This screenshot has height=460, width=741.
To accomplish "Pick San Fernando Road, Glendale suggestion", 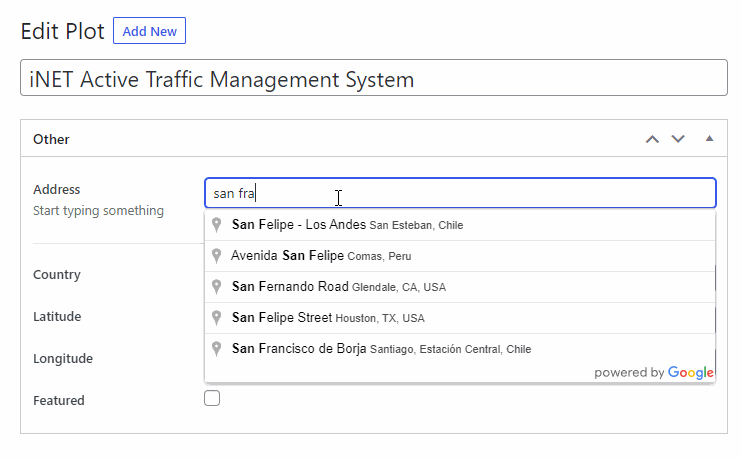I will (x=460, y=287).
